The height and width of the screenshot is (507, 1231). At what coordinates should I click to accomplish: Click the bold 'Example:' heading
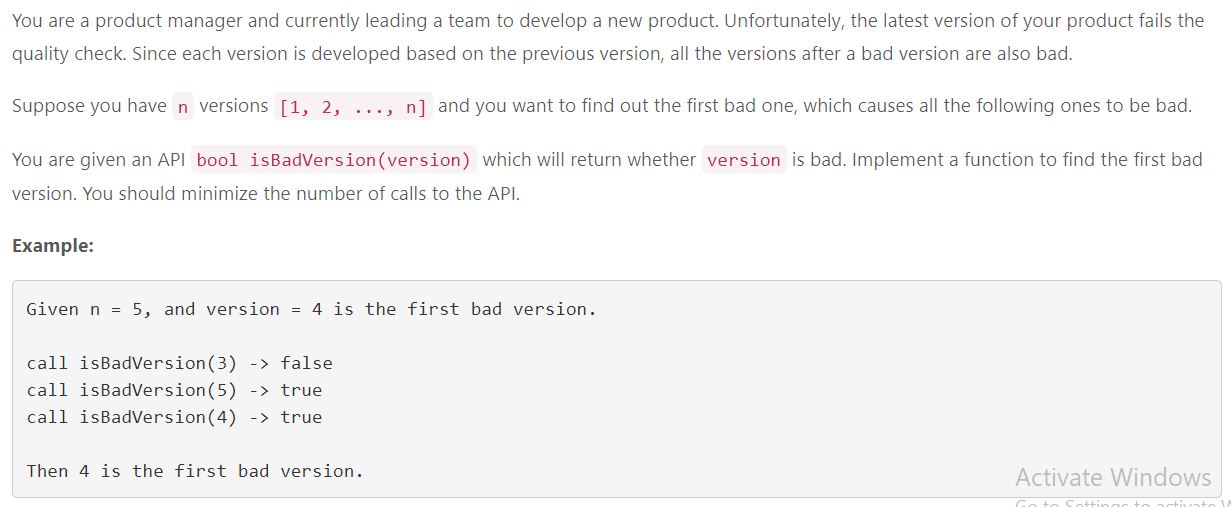(53, 246)
